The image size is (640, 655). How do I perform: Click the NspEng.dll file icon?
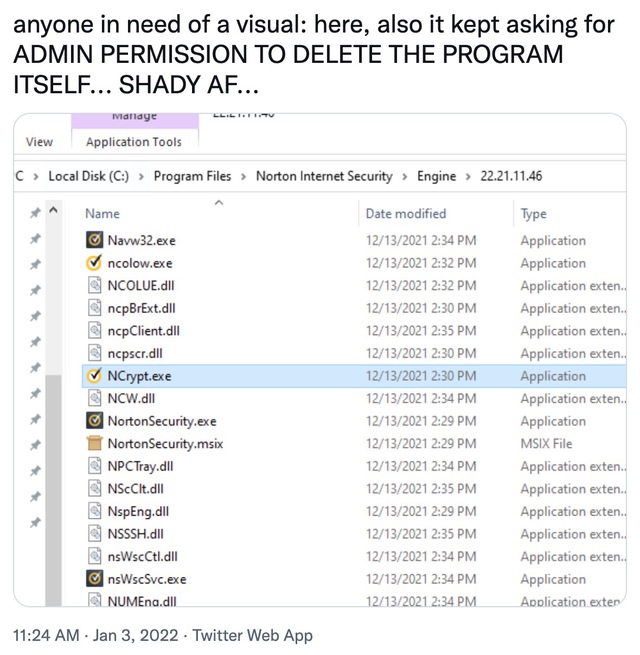click(x=95, y=511)
